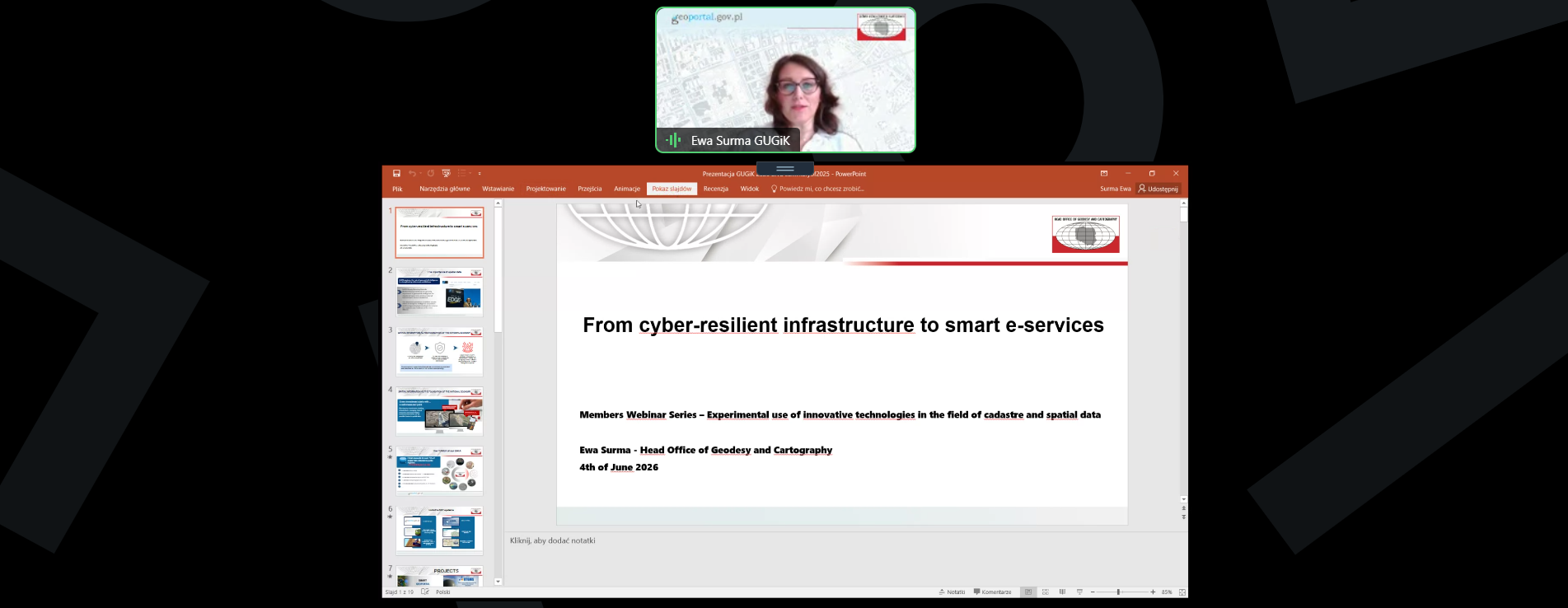Click the notes area 'Kliknij, aby dodać notatki'

(x=552, y=540)
